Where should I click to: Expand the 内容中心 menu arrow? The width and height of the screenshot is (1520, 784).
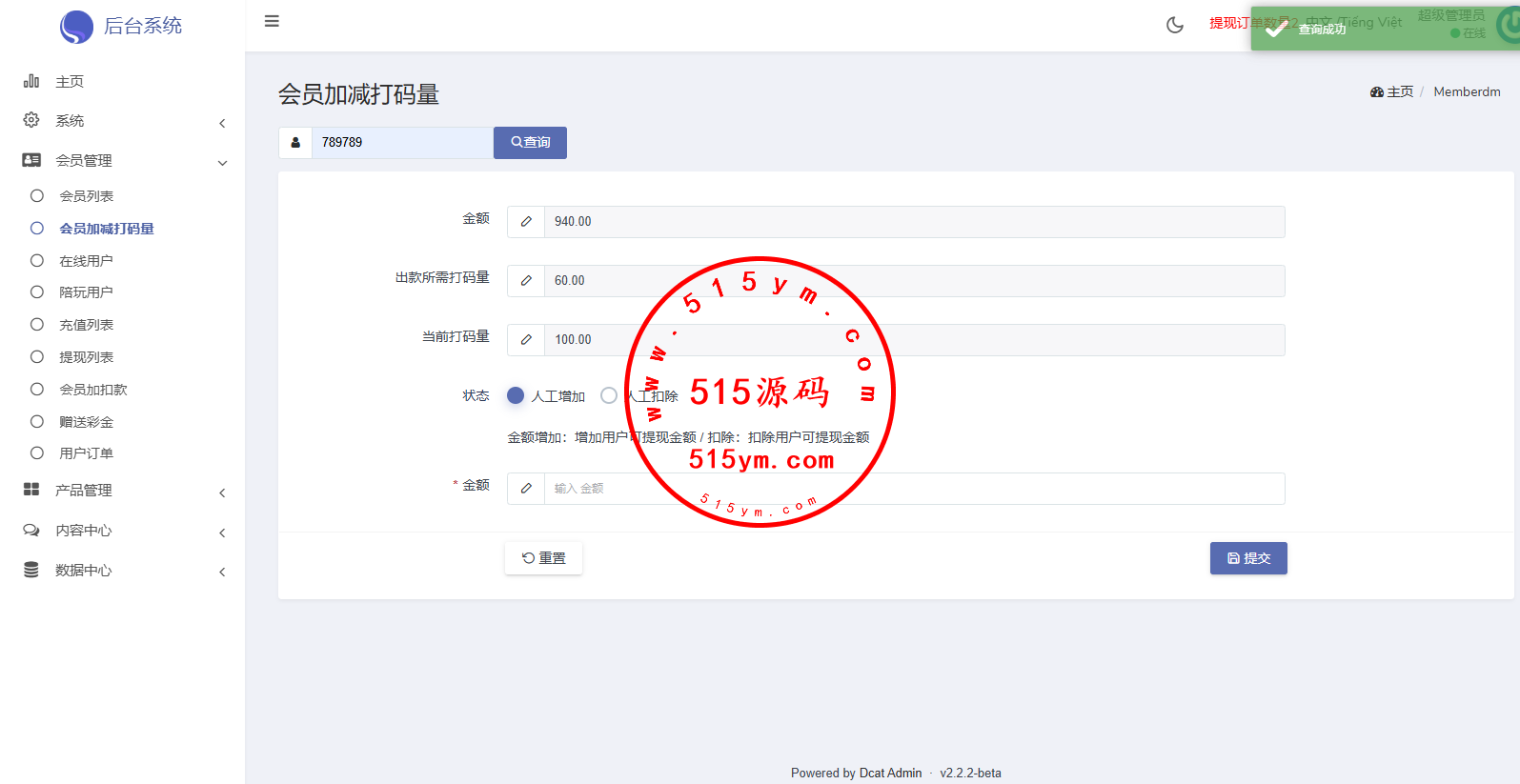pos(222,533)
